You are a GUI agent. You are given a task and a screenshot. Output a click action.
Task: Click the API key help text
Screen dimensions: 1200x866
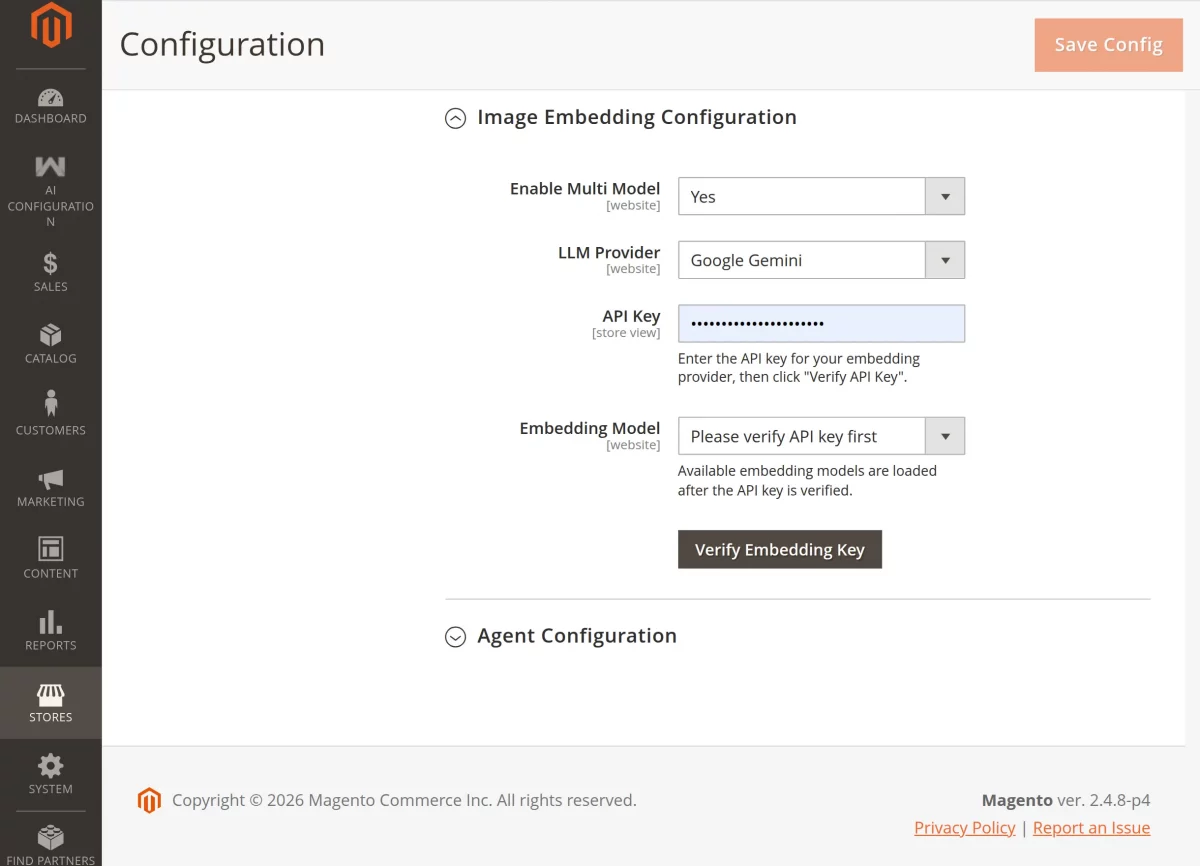pyautogui.click(x=799, y=368)
